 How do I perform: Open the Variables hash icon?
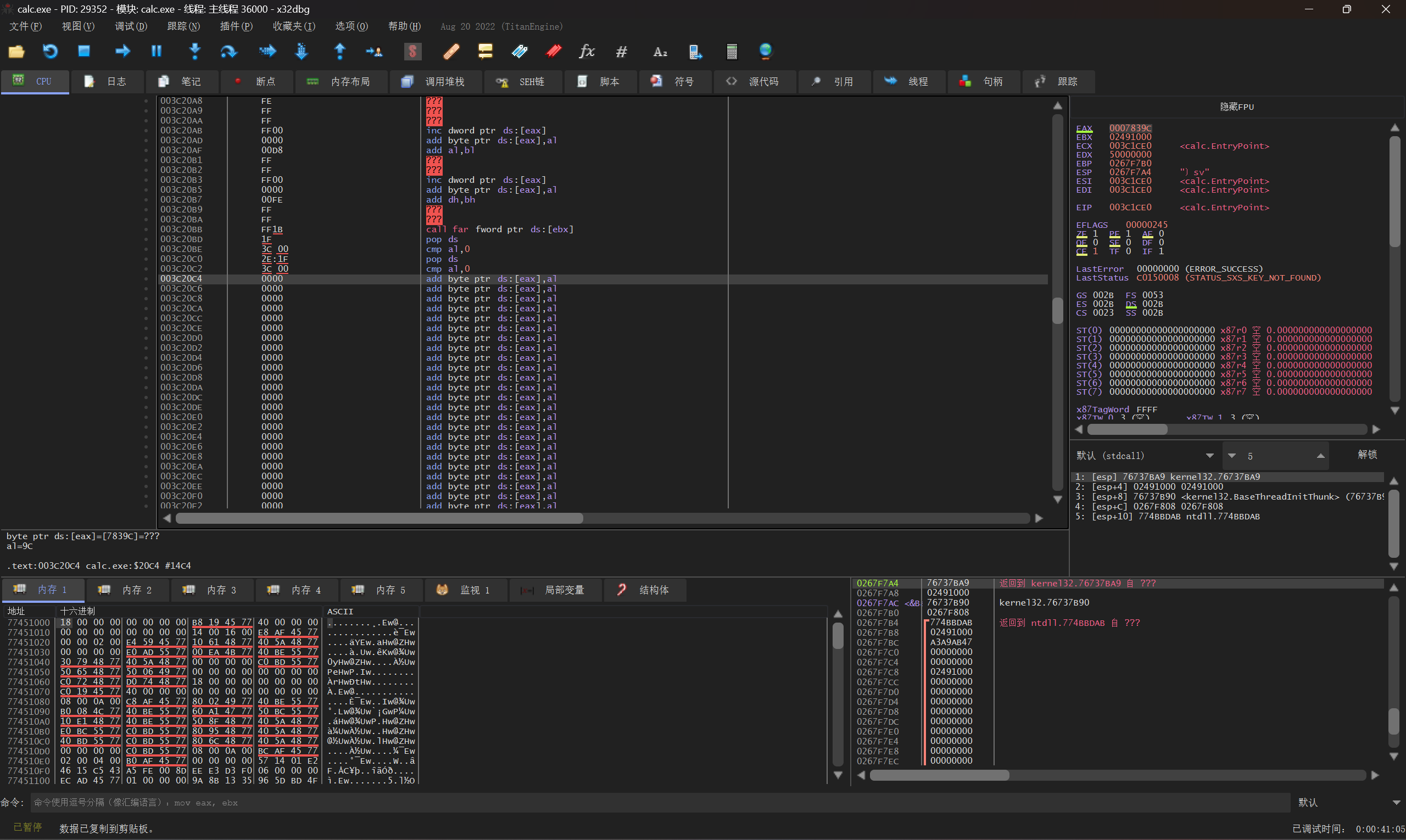tap(621, 52)
